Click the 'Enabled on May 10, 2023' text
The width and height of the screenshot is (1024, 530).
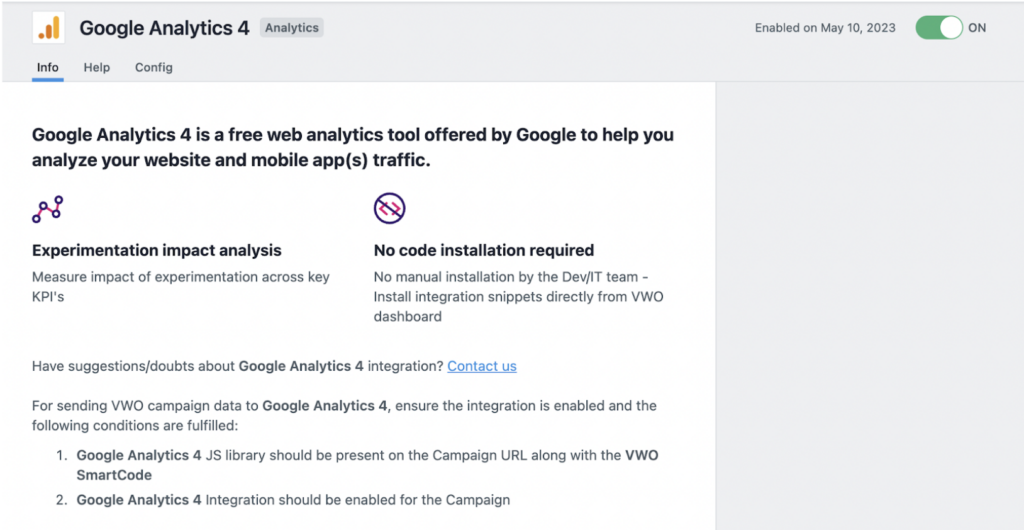click(x=825, y=28)
